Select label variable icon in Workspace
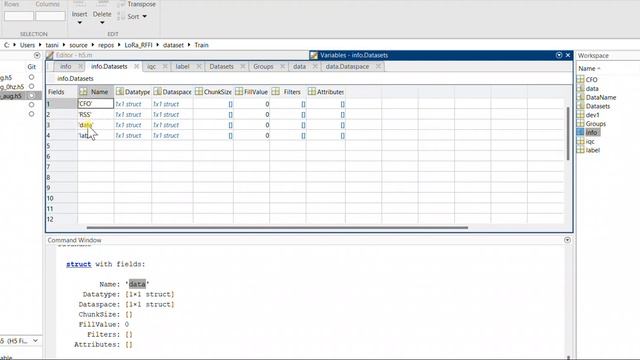The height and width of the screenshot is (360, 640). pyautogui.click(x=580, y=150)
